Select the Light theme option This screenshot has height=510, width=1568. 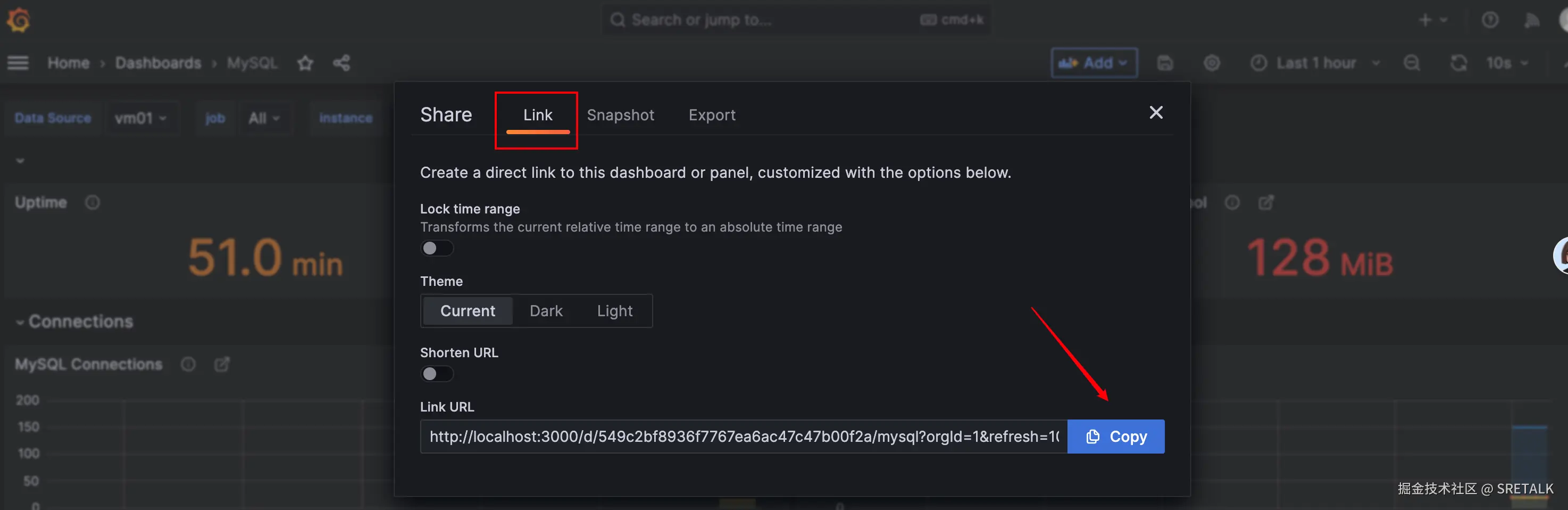click(614, 311)
